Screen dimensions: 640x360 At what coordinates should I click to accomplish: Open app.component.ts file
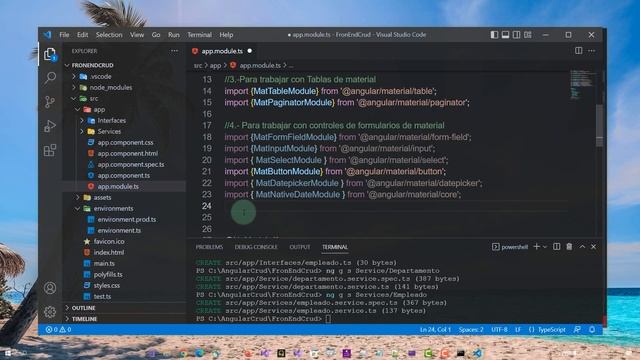pos(124,176)
